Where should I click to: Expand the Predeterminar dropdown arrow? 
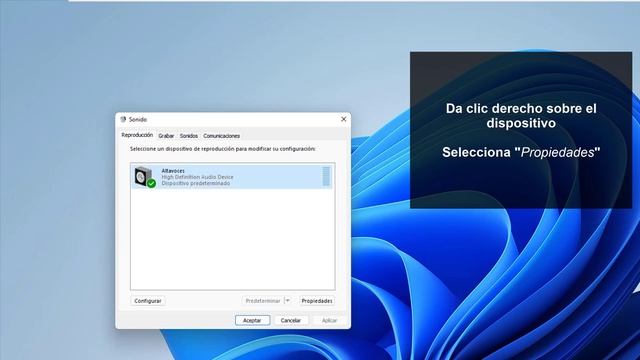click(x=287, y=301)
